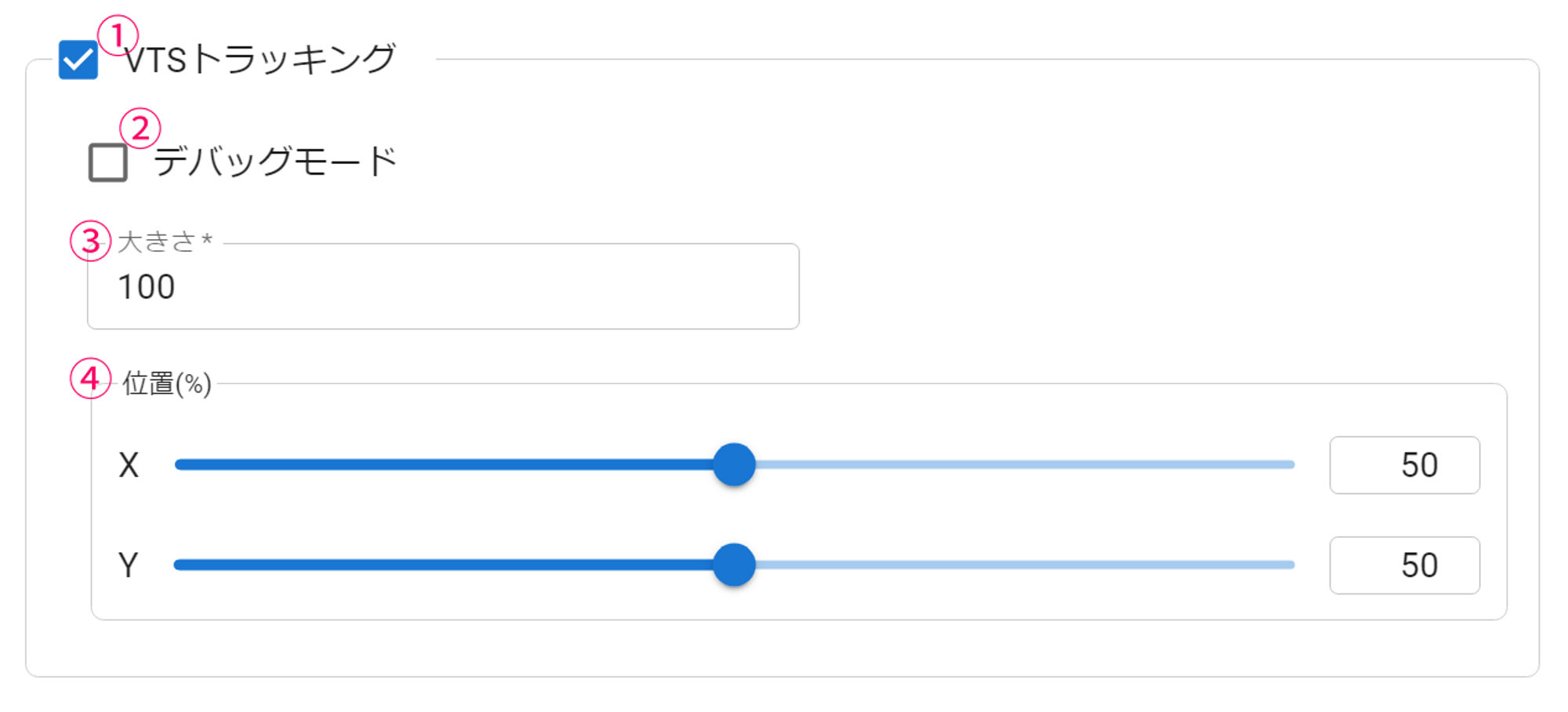Focus the 大きさ input field showing 100

[x=443, y=287]
